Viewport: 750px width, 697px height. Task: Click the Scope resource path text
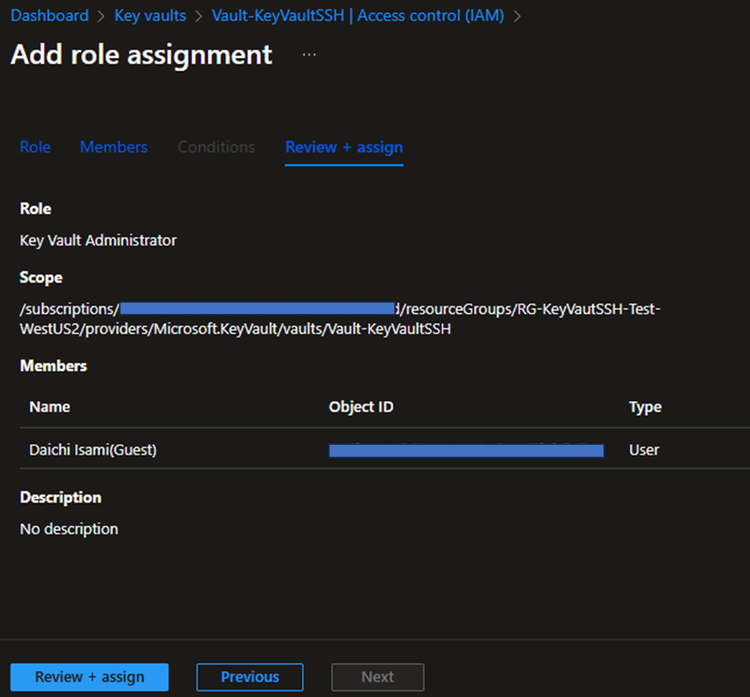pos(340,319)
